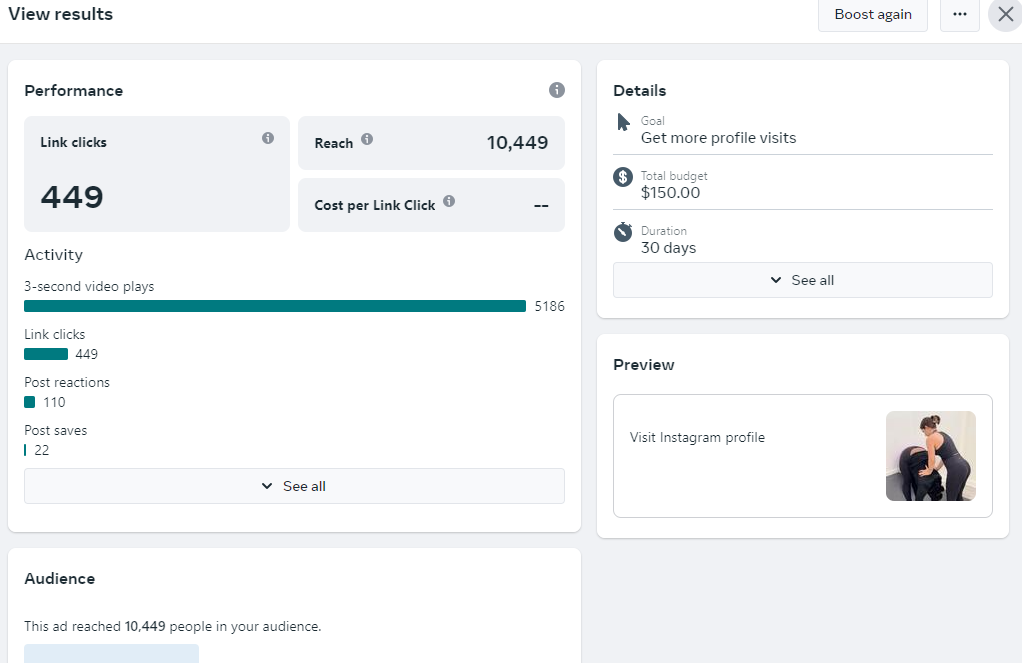Screen dimensions: 1022x663
Task: Expand See all under Details
Action: (x=802, y=280)
